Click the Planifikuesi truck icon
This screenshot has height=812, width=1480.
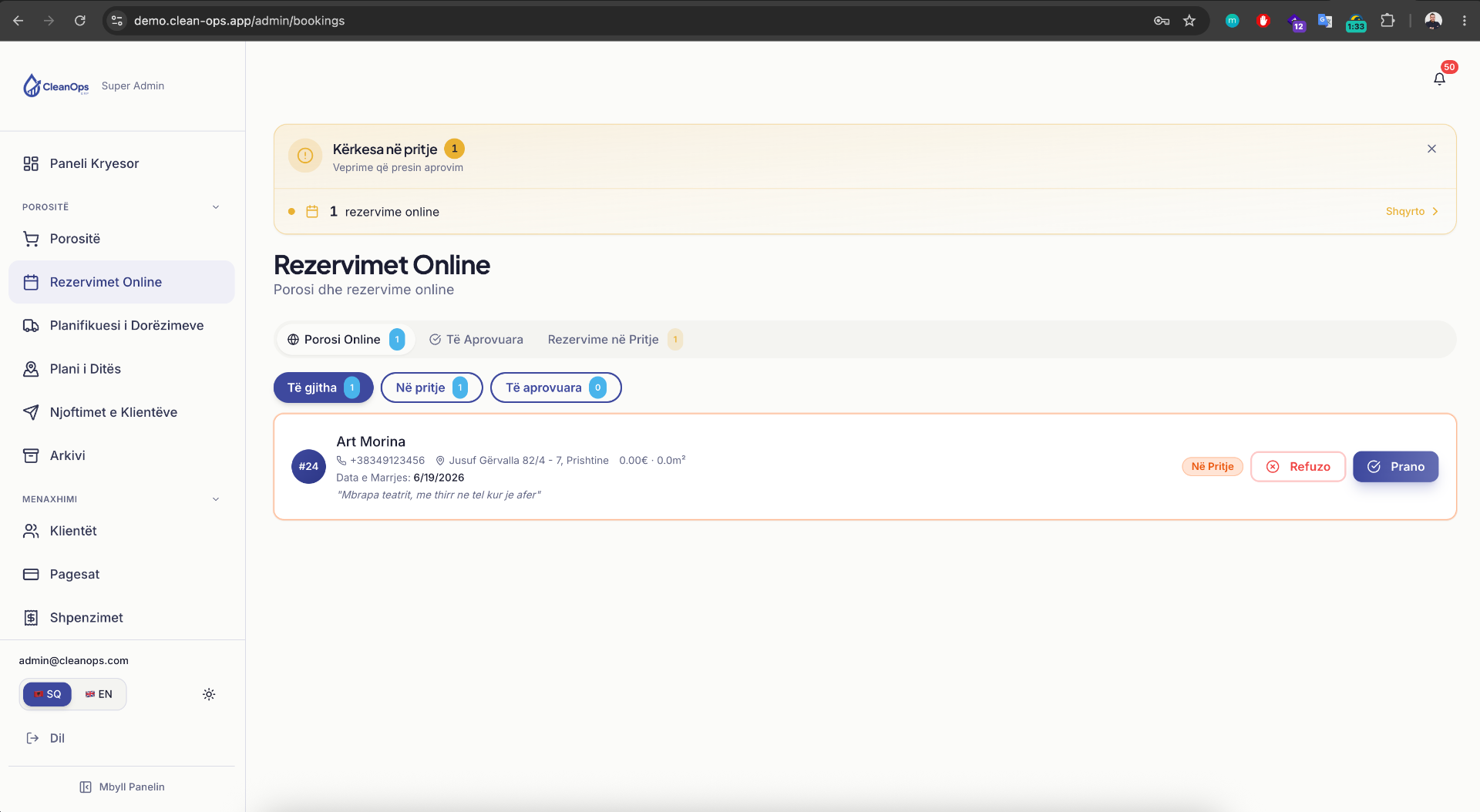click(31, 325)
